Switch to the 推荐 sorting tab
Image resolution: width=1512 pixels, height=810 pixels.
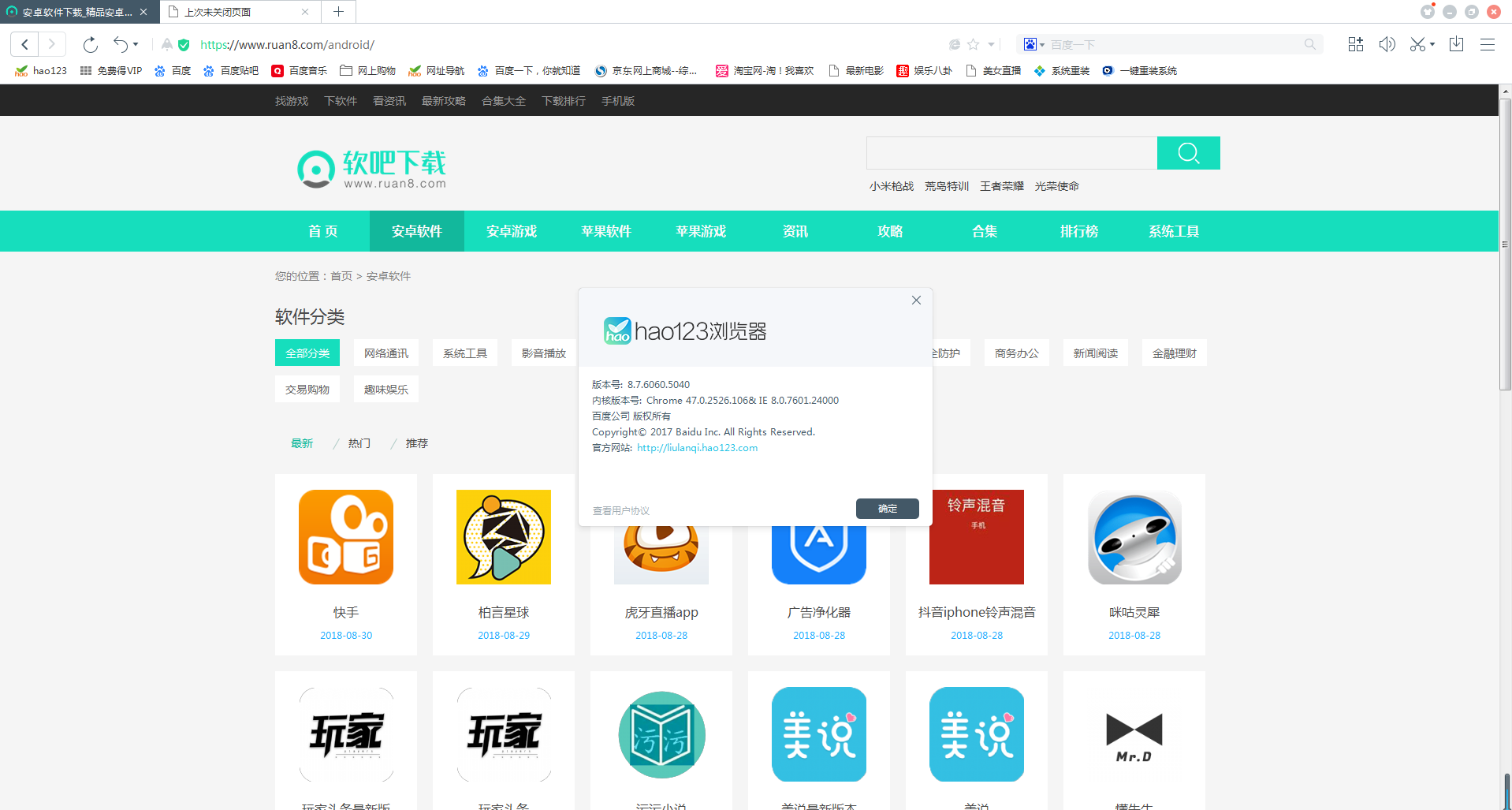click(x=417, y=443)
